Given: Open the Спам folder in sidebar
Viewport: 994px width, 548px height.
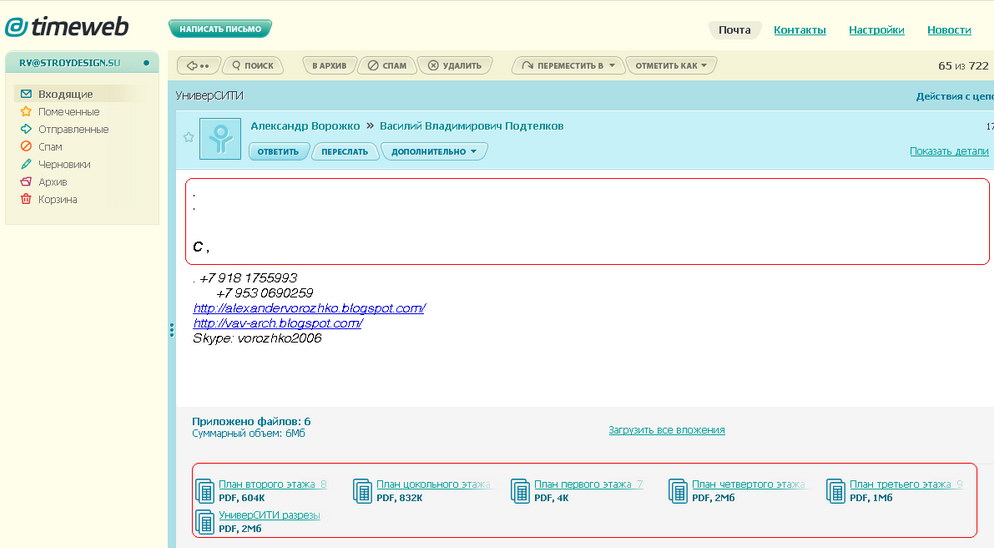Looking at the screenshot, I should [50, 147].
